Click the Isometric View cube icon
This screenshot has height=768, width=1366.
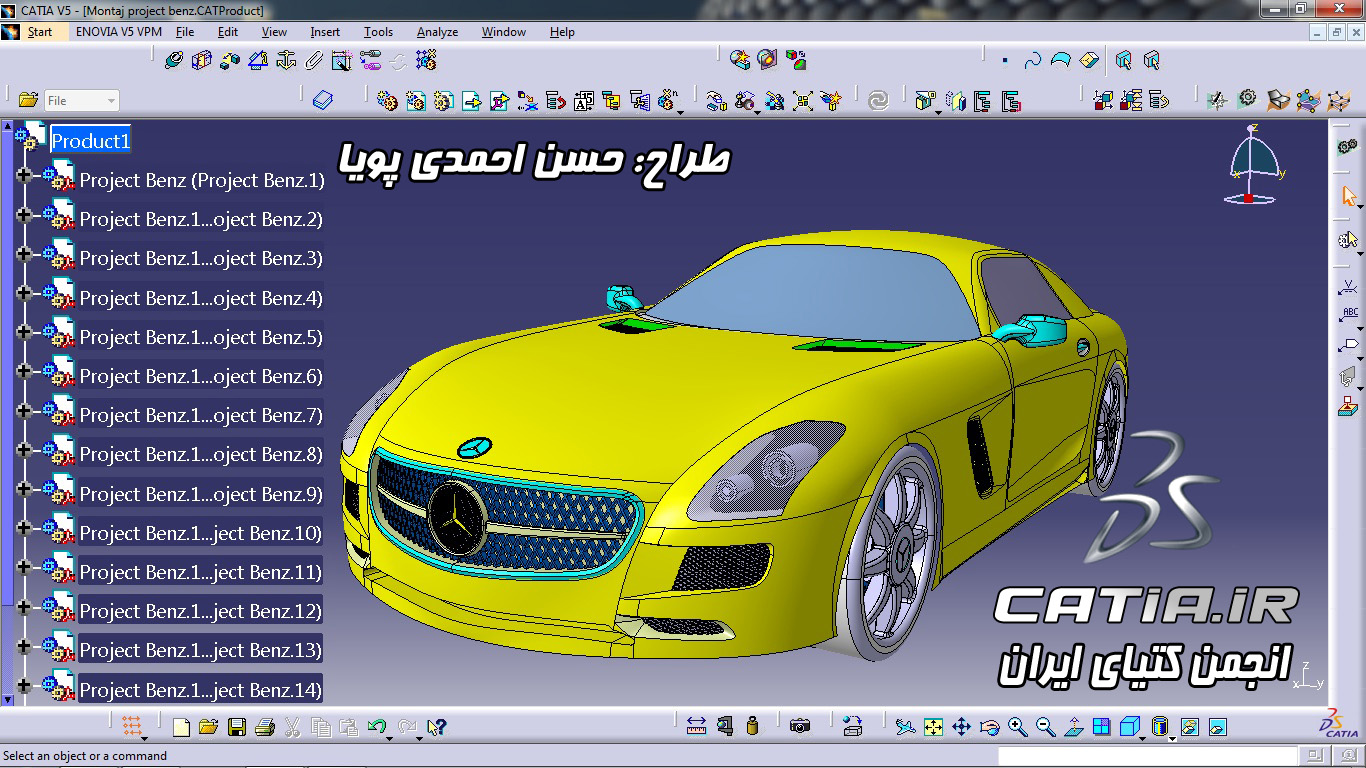[x=1129, y=727]
